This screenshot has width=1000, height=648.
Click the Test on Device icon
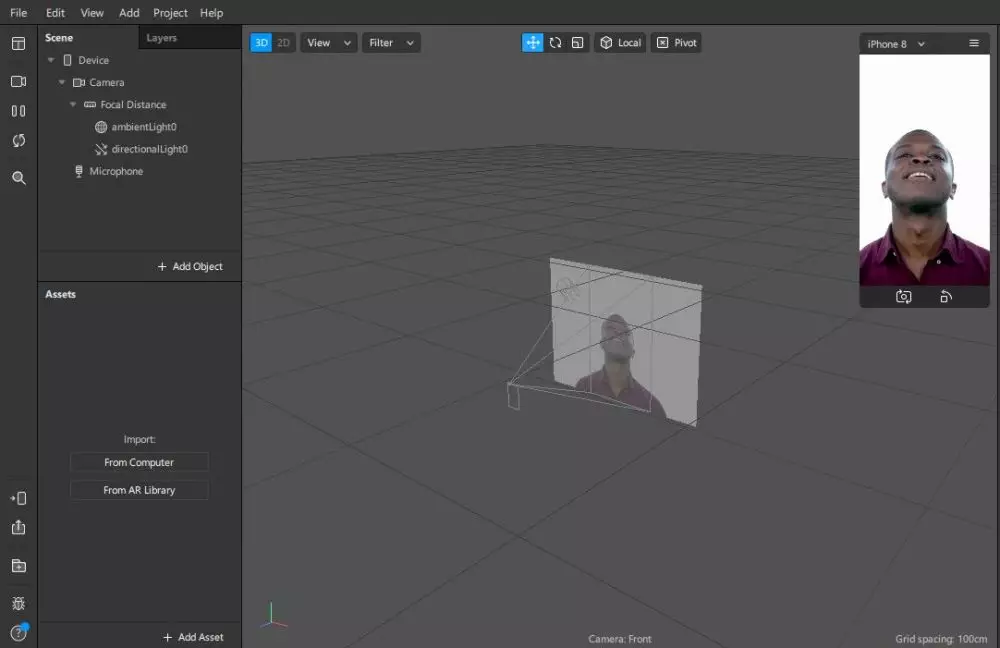18,498
